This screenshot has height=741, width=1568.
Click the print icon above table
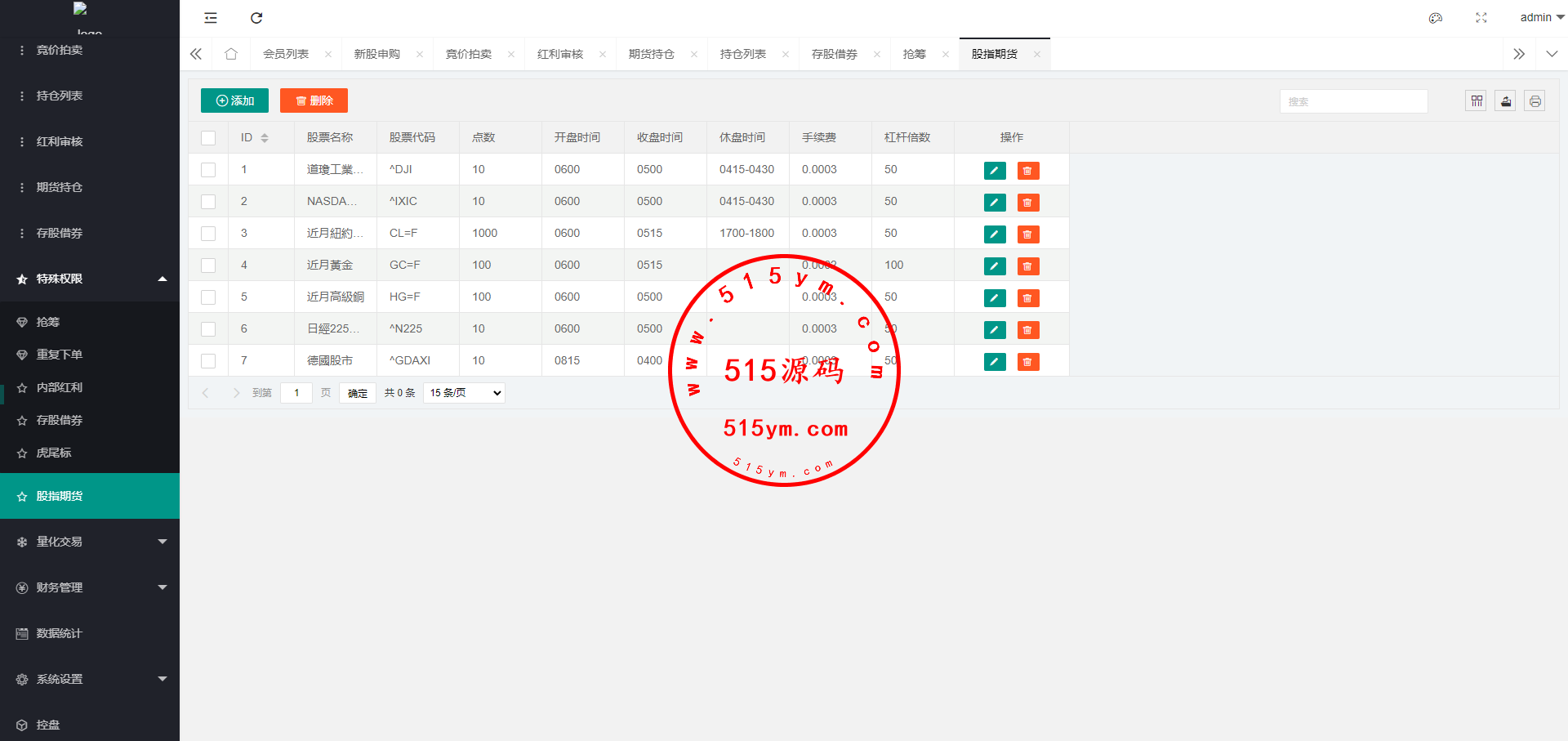1535,101
